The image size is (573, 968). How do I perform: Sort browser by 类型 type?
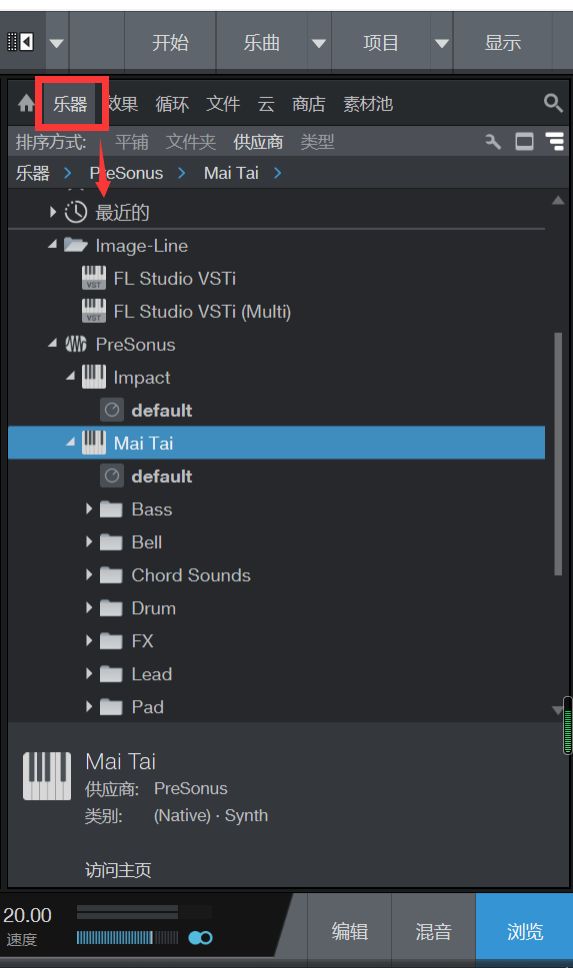click(317, 142)
